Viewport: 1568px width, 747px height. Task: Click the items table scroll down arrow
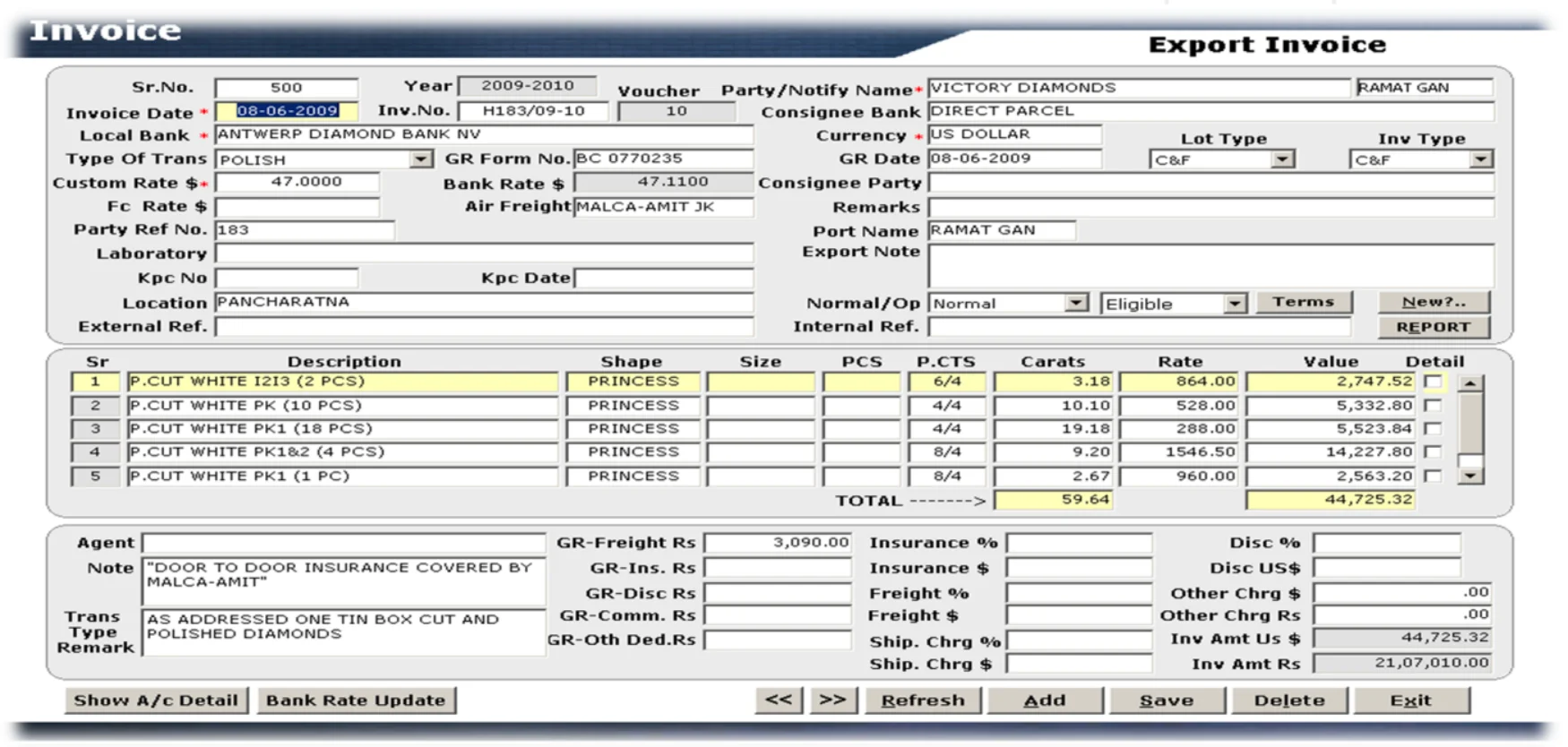click(1470, 476)
